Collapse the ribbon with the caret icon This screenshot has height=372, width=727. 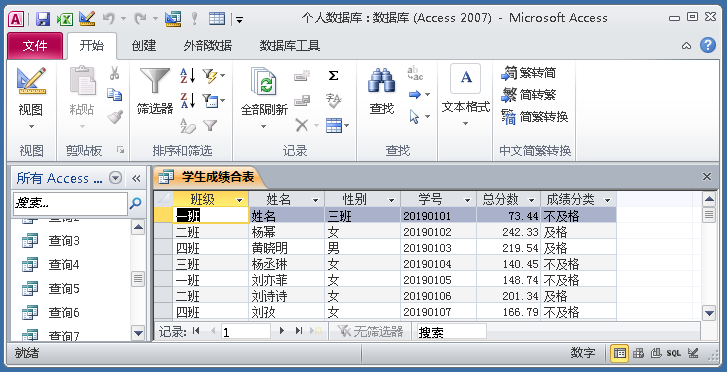point(687,45)
